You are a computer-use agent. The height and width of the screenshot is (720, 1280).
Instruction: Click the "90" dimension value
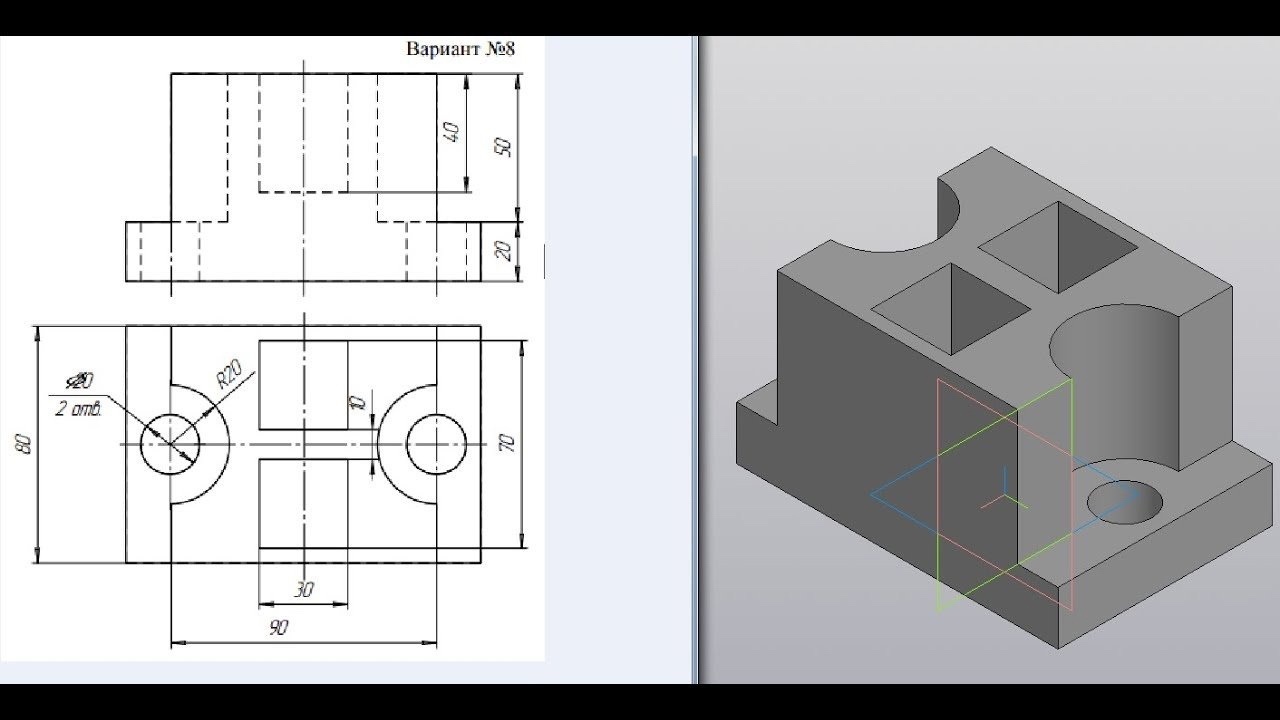[278, 628]
